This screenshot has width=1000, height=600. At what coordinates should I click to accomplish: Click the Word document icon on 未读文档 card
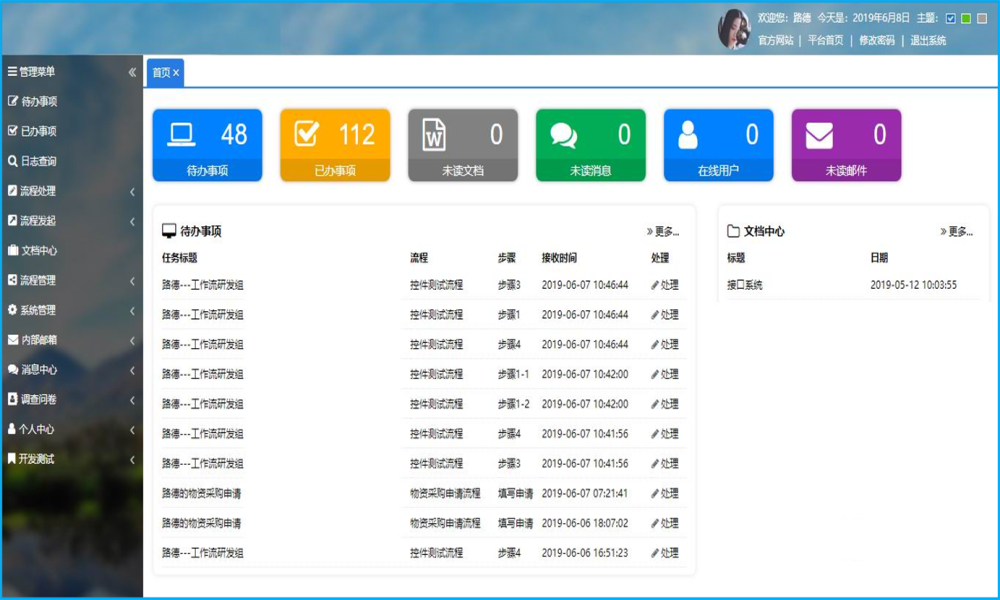pos(434,135)
